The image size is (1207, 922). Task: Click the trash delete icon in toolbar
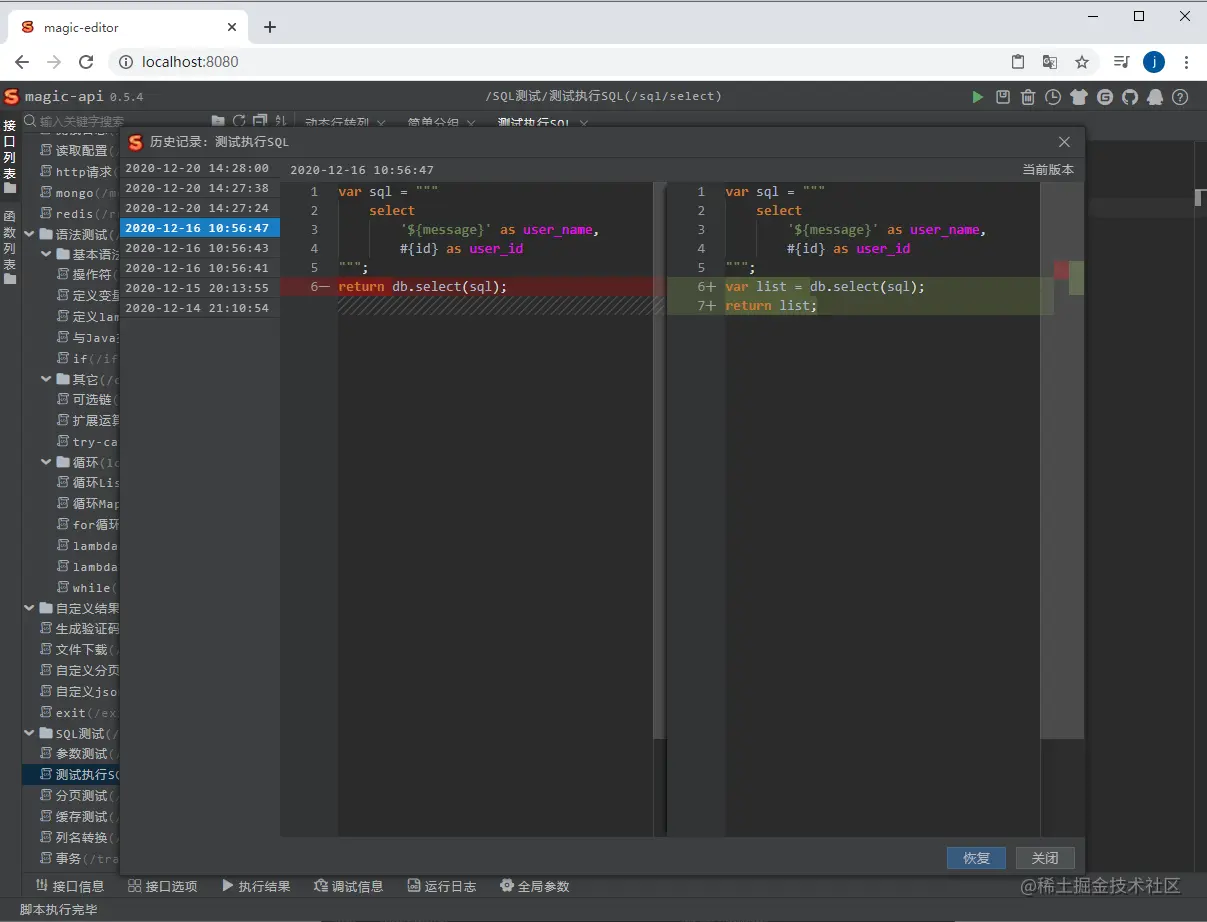[x=1028, y=97]
